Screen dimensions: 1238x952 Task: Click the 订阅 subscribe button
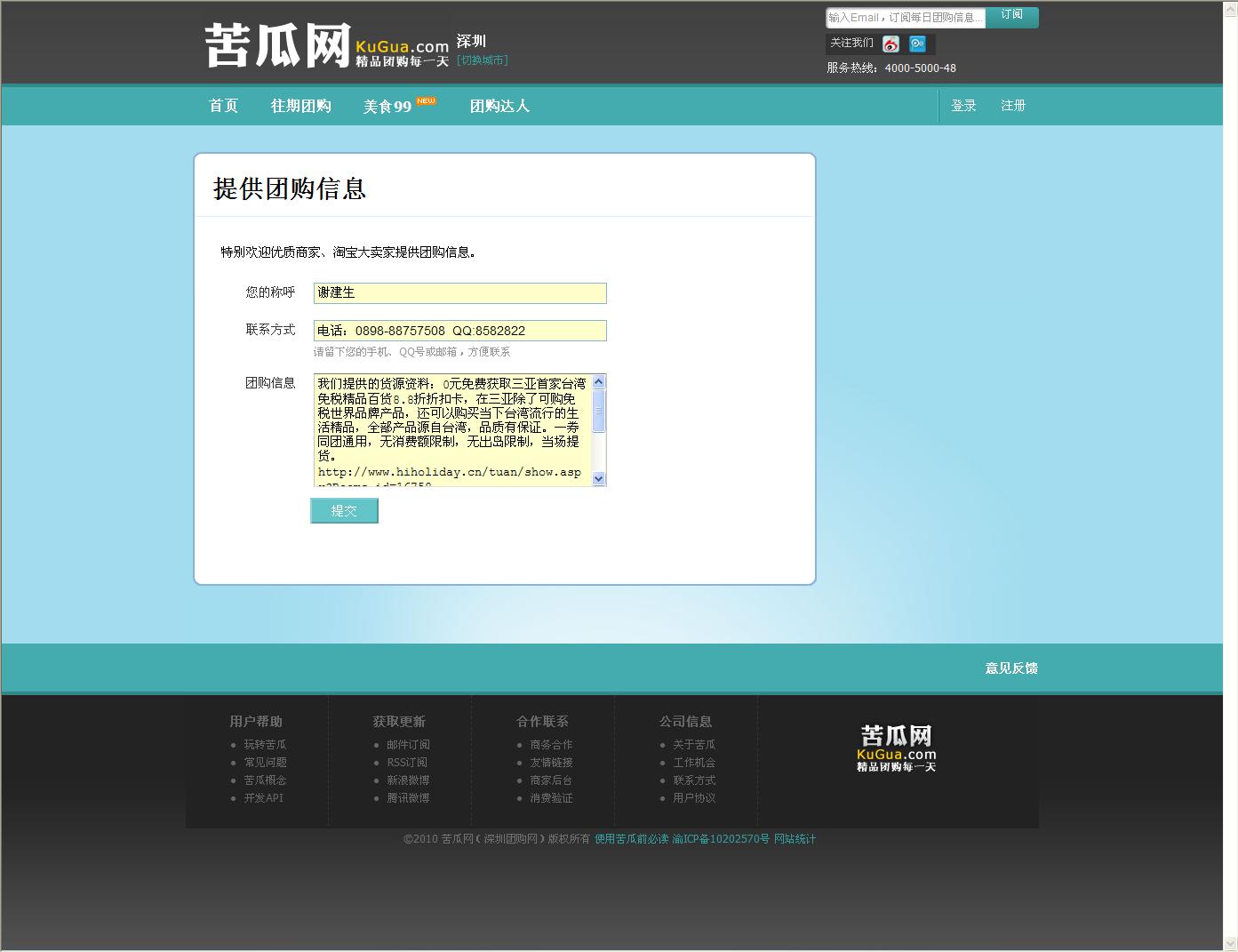1011,16
